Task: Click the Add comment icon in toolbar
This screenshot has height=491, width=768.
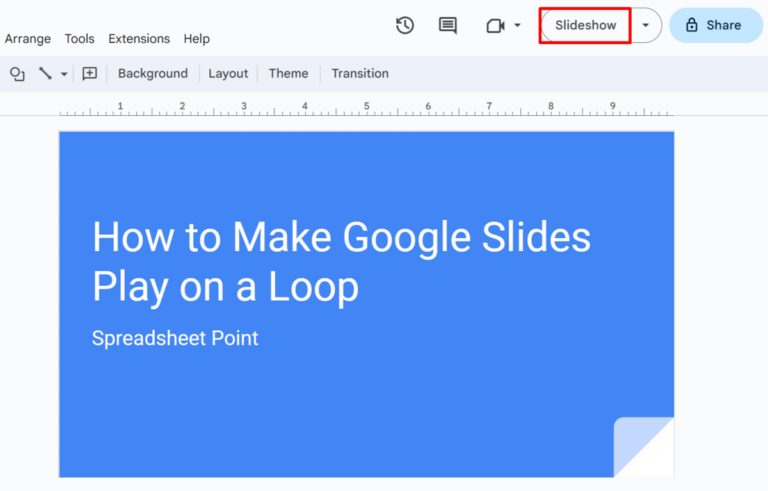Action: (x=89, y=74)
